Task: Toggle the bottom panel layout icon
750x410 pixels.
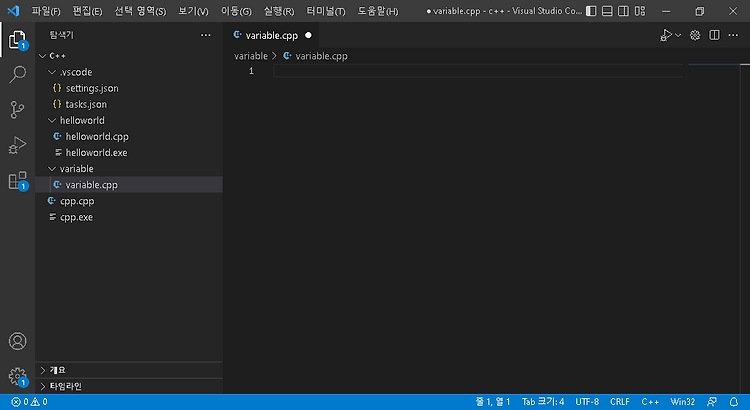Action: coord(607,11)
